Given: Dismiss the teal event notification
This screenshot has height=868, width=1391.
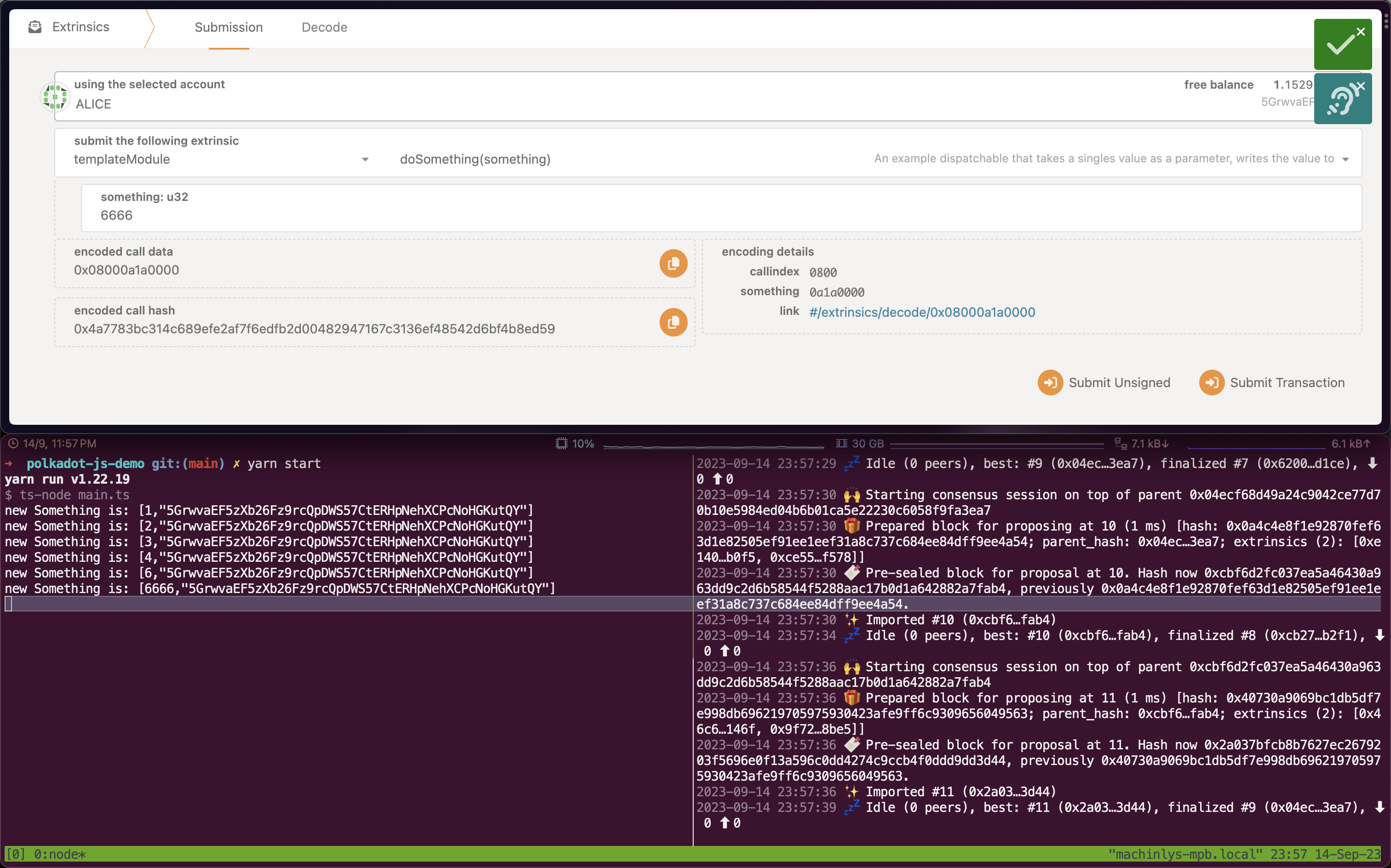Looking at the screenshot, I should pyautogui.click(x=1360, y=87).
